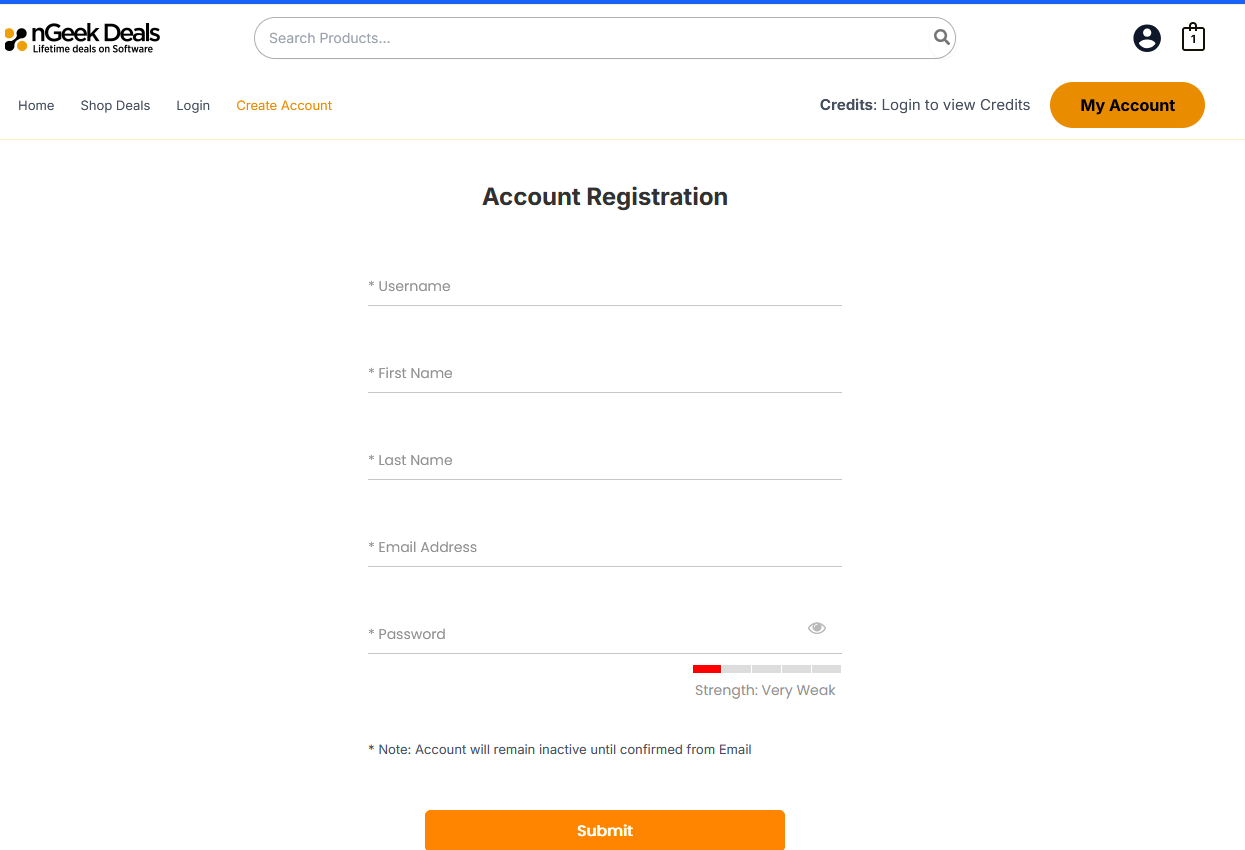Click the nGeek Deals logo
Image resolution: width=1245 pixels, height=850 pixels.
pos(82,38)
